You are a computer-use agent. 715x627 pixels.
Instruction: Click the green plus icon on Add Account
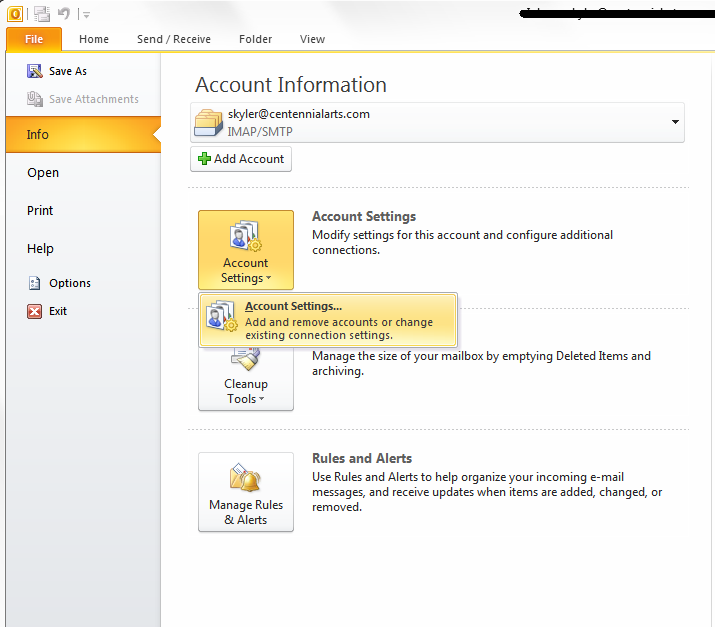[x=204, y=159]
